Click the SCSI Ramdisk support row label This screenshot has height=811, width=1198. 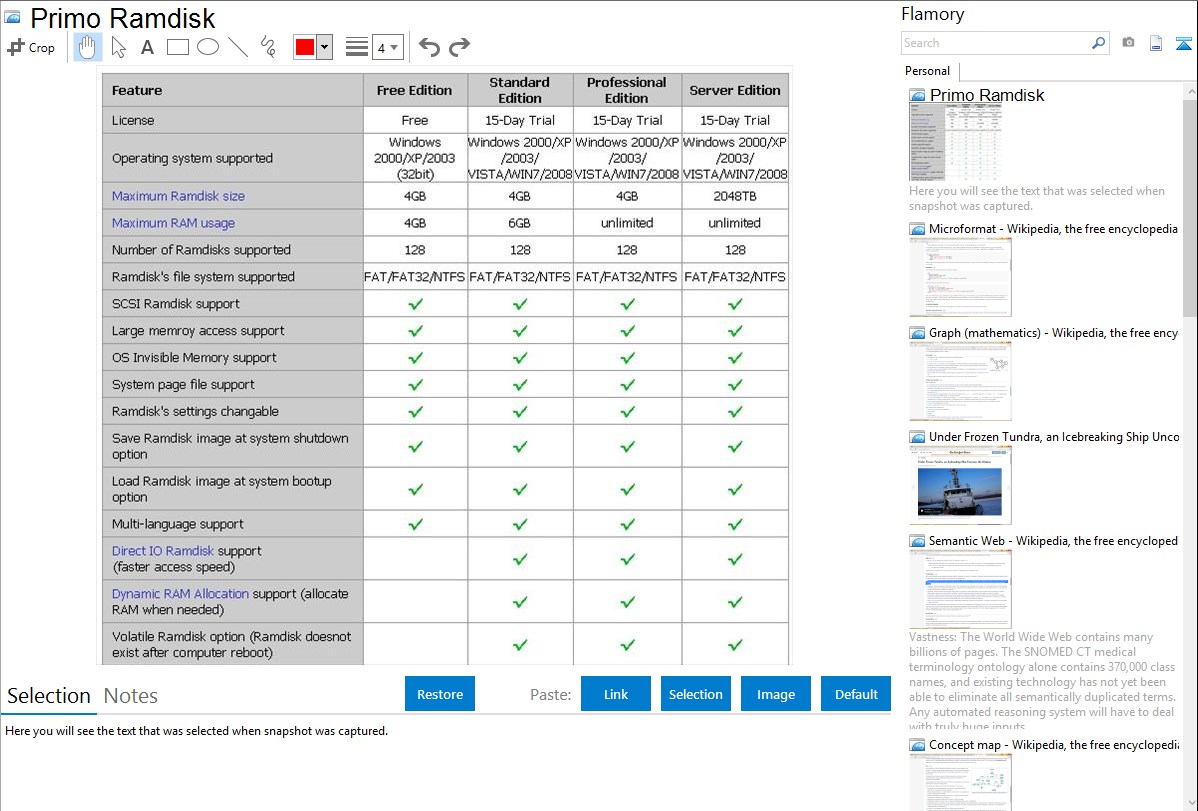point(176,303)
